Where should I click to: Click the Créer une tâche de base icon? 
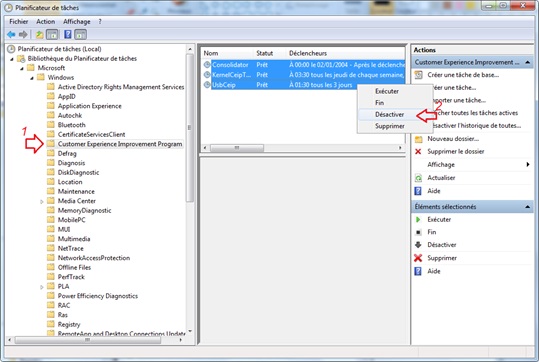(x=418, y=75)
